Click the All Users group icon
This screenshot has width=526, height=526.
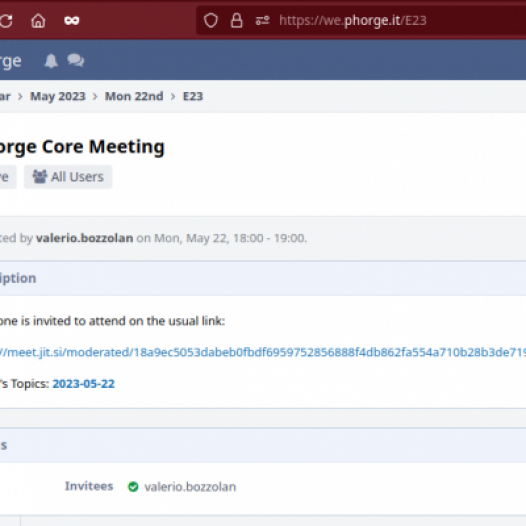(39, 176)
